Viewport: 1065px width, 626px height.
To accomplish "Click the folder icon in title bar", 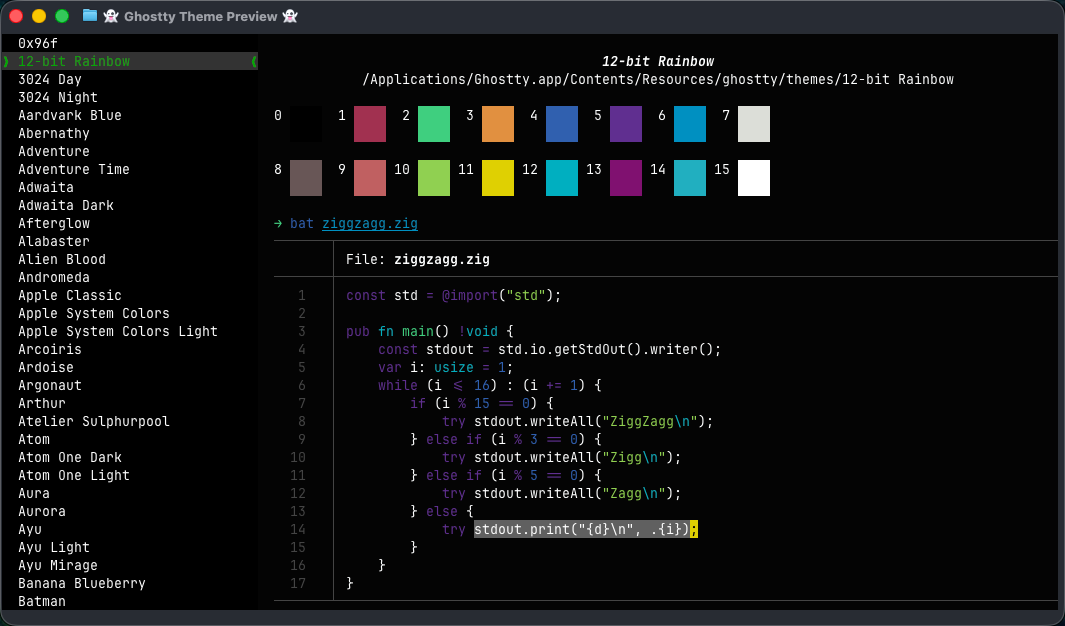I will click(90, 16).
